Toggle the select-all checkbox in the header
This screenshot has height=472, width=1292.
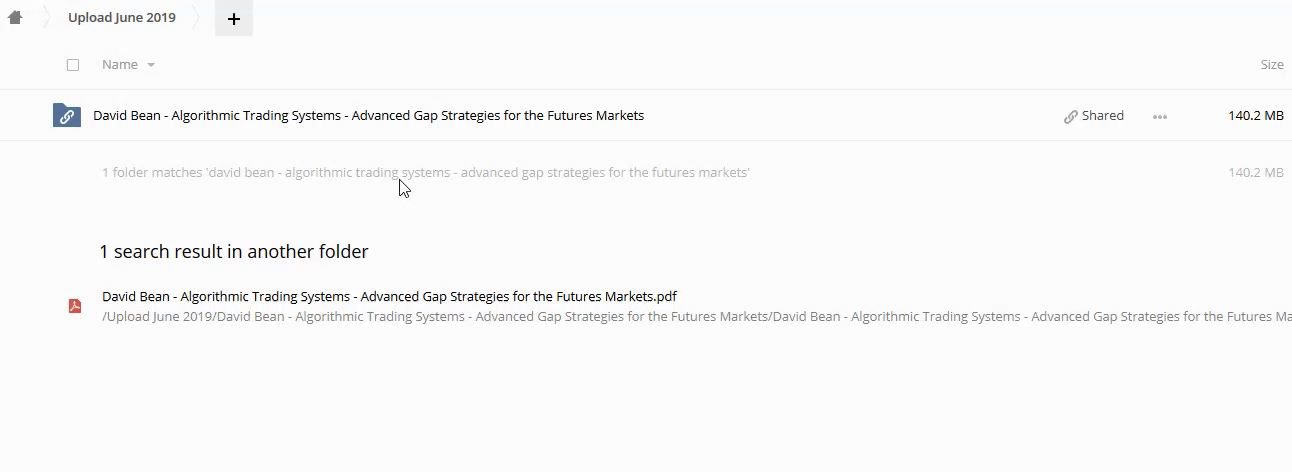pyautogui.click(x=73, y=65)
